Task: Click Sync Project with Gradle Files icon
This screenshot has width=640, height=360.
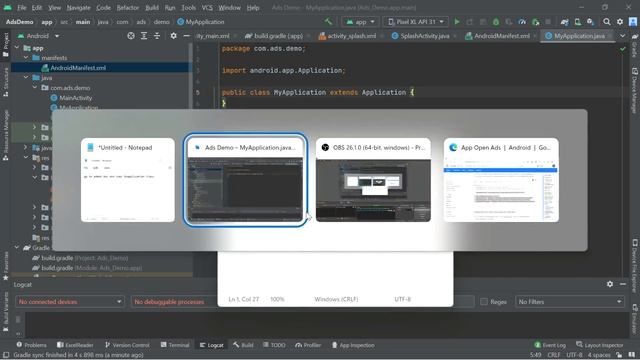Action: pyautogui.click(x=564, y=22)
